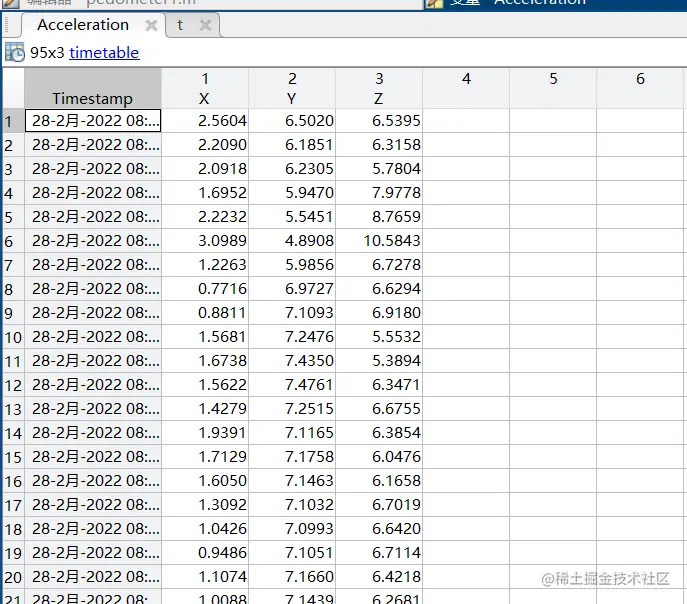Select the Timestamp column header
The image size is (687, 604).
click(x=93, y=89)
